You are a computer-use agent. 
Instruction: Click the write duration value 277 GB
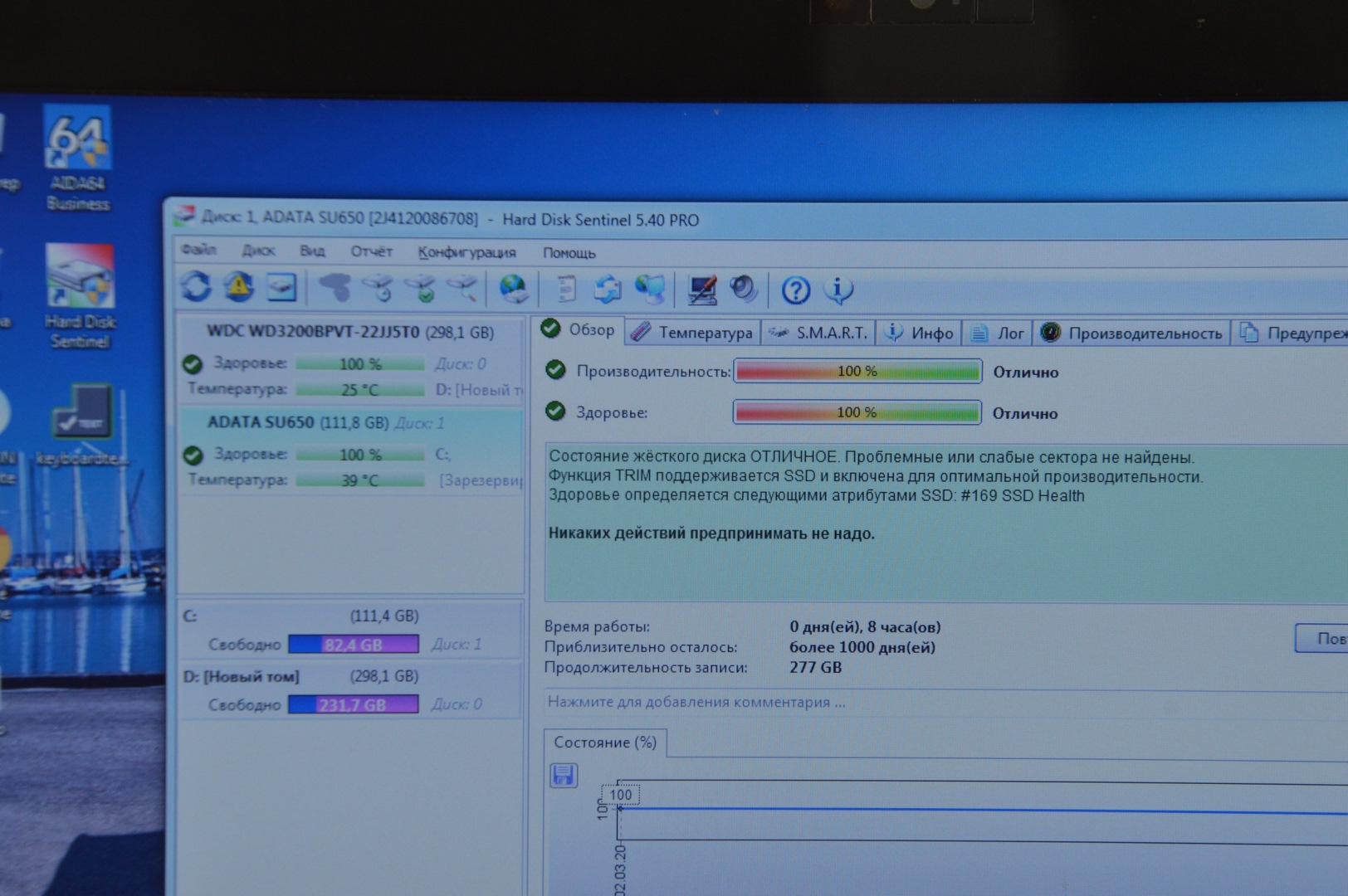pyautogui.click(x=815, y=667)
